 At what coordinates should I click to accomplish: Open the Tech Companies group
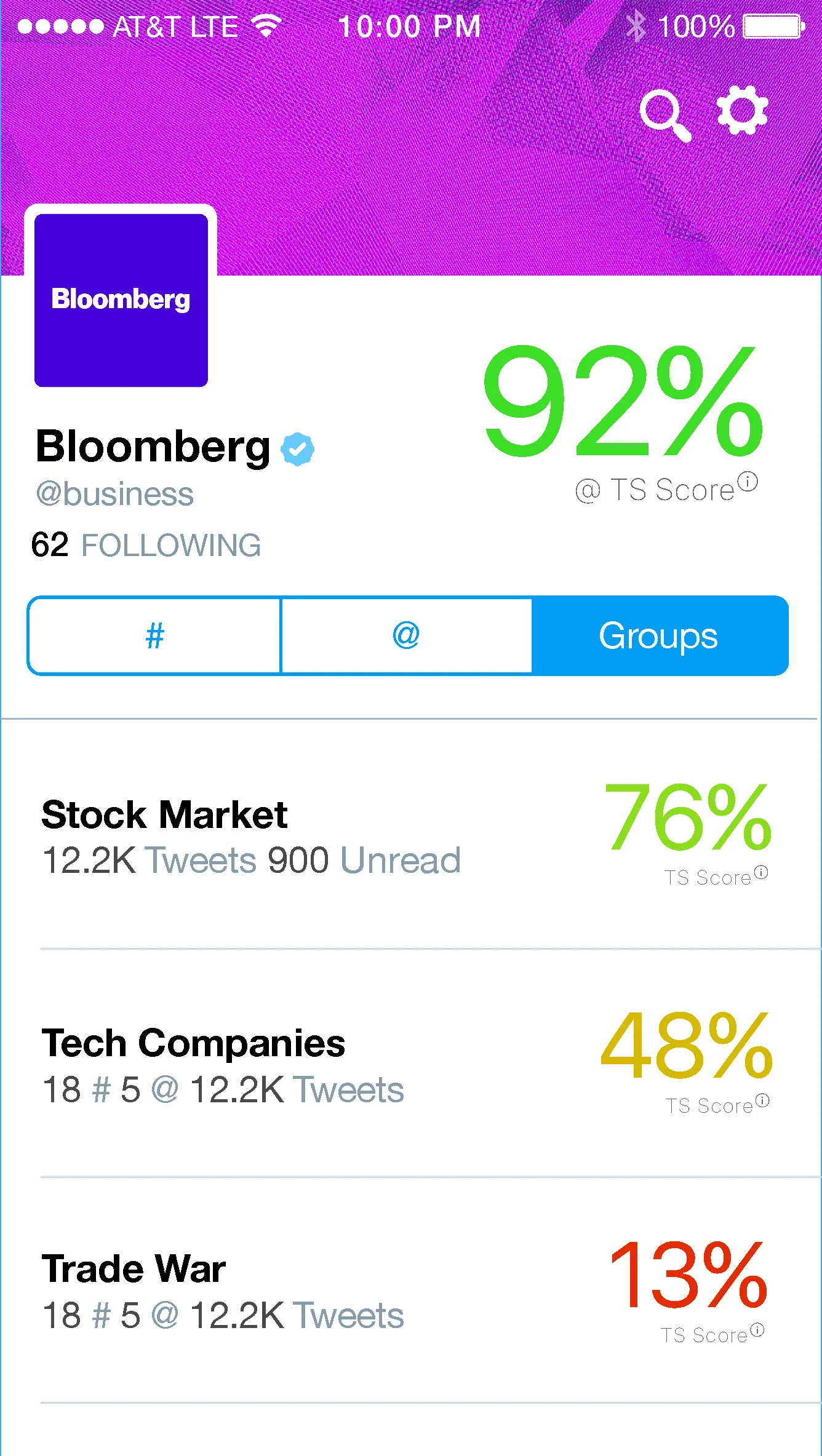411,1064
